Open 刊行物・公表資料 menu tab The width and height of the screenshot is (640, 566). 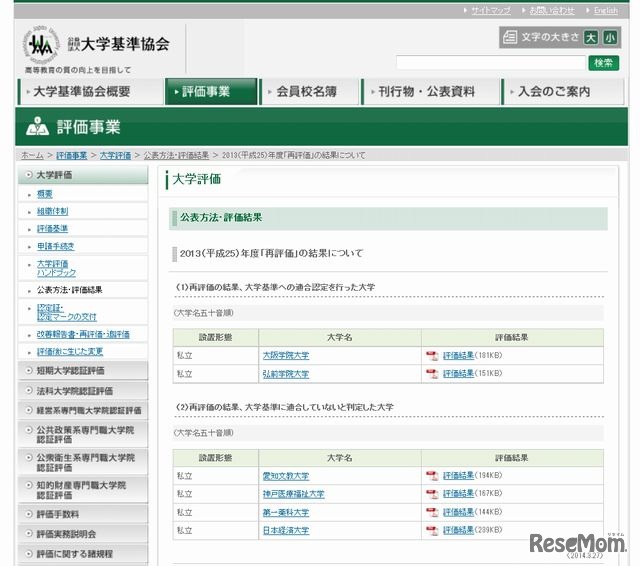coord(431,91)
